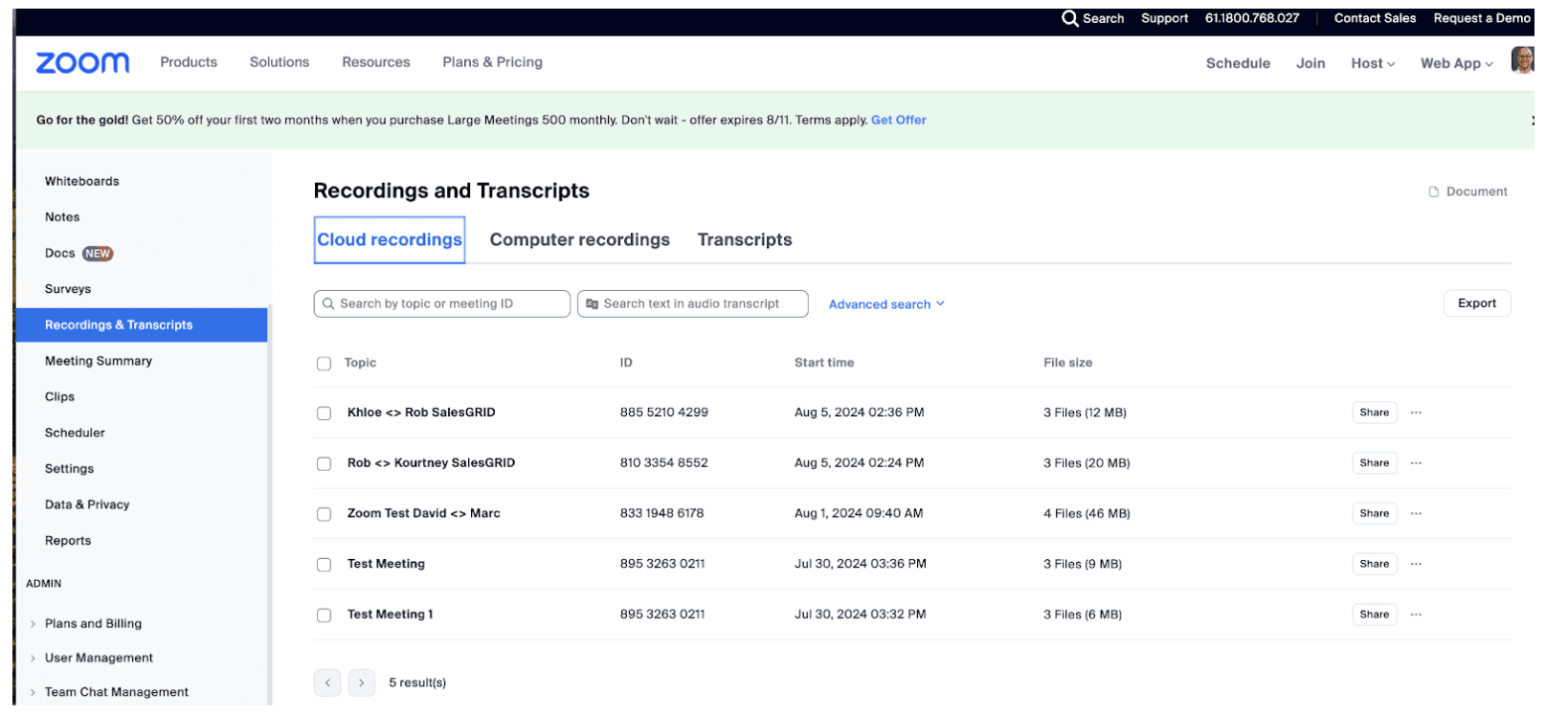Select the Zoom Test David <> Marc checkbox
Screen dimensions: 1568x716
click(x=324, y=514)
